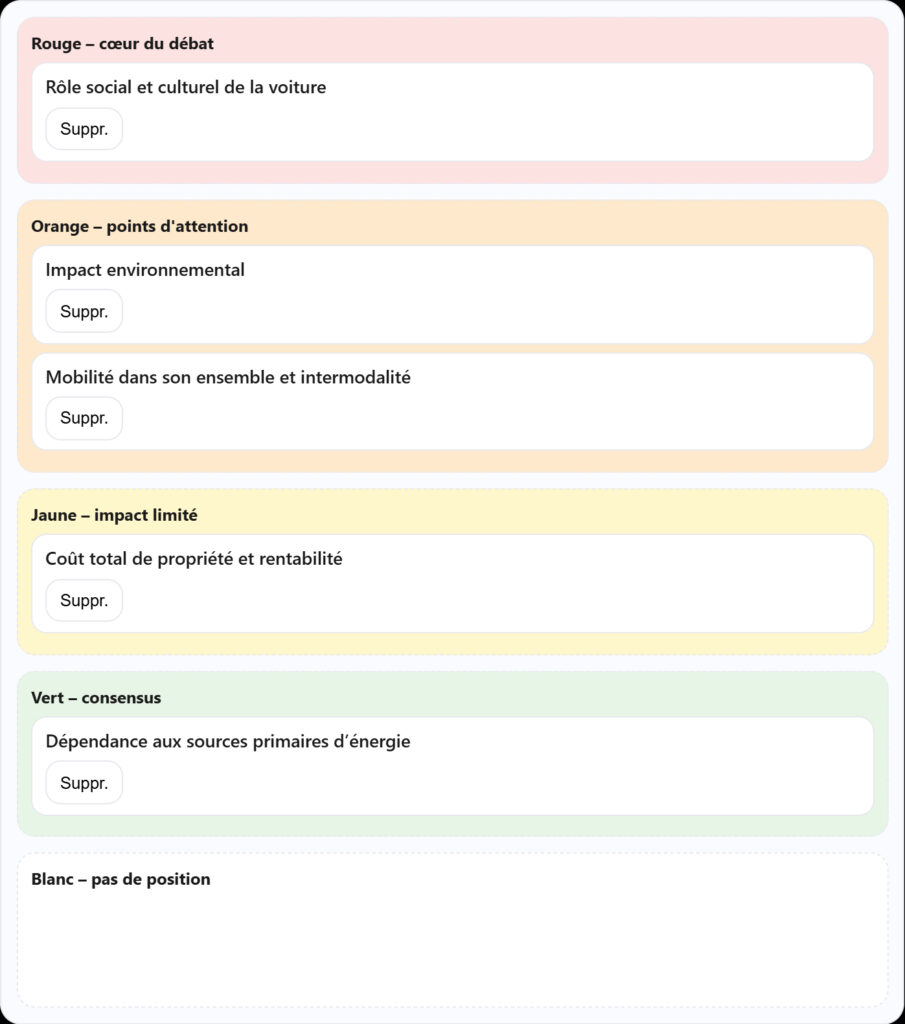Click the red zone strip below its card

click(452, 172)
